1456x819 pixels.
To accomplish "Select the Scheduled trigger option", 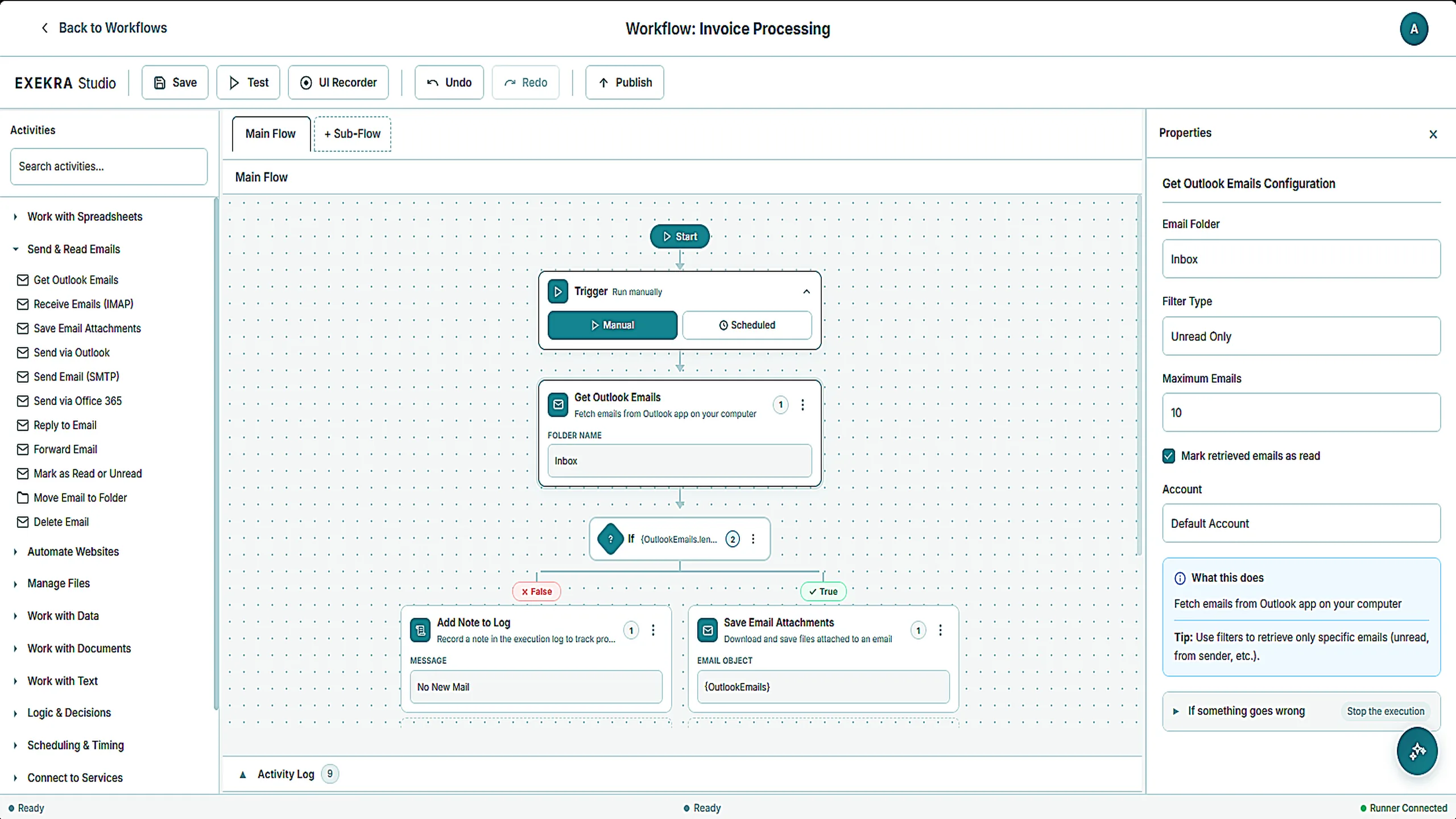I will coord(747,325).
